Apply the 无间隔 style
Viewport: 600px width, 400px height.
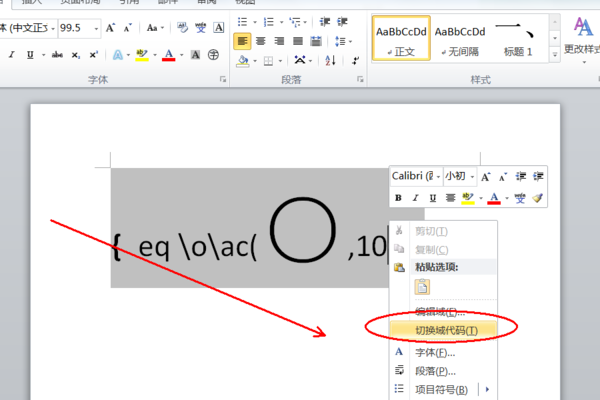[x=460, y=38]
